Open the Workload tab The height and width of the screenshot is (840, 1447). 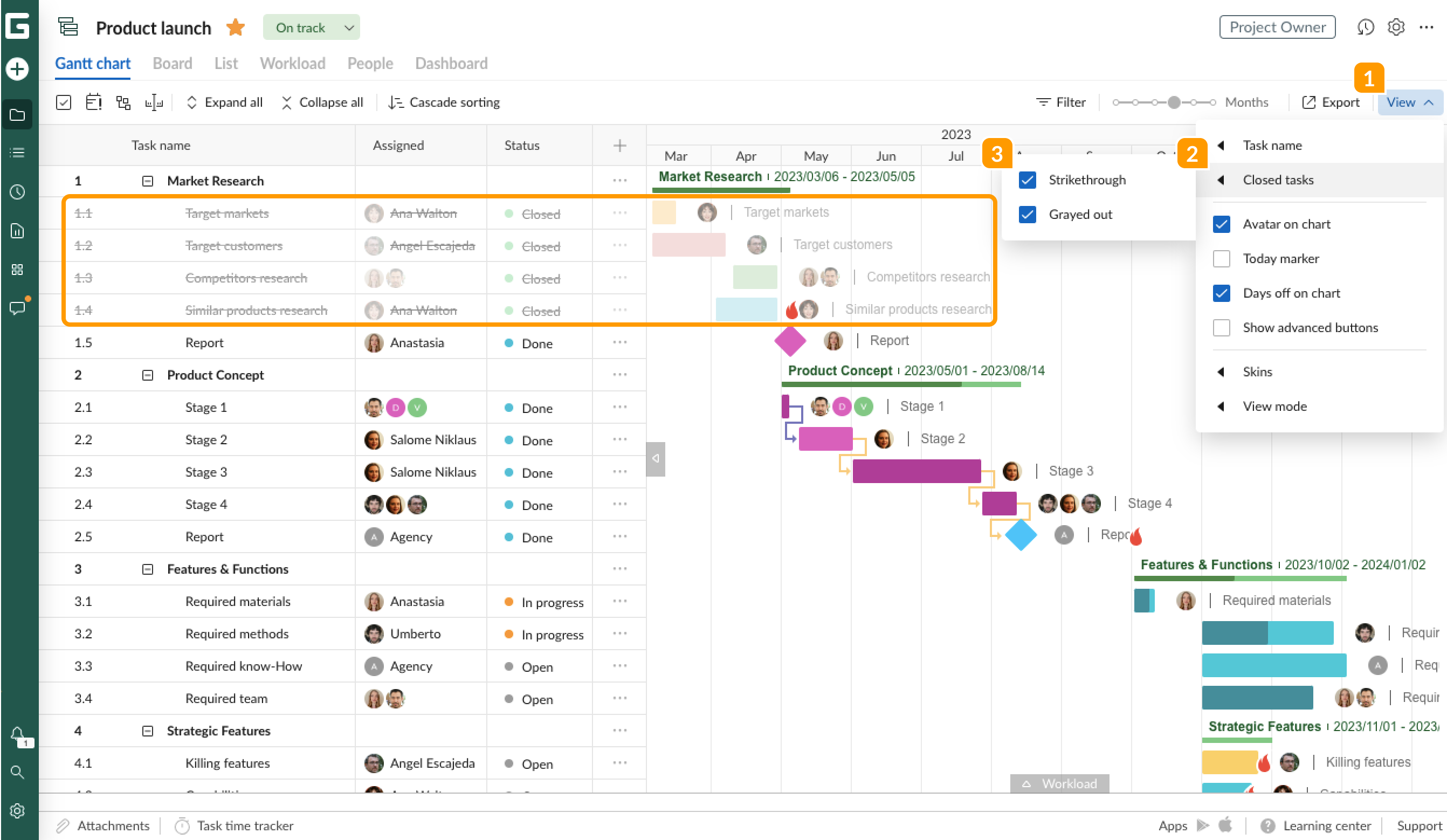[x=292, y=63]
